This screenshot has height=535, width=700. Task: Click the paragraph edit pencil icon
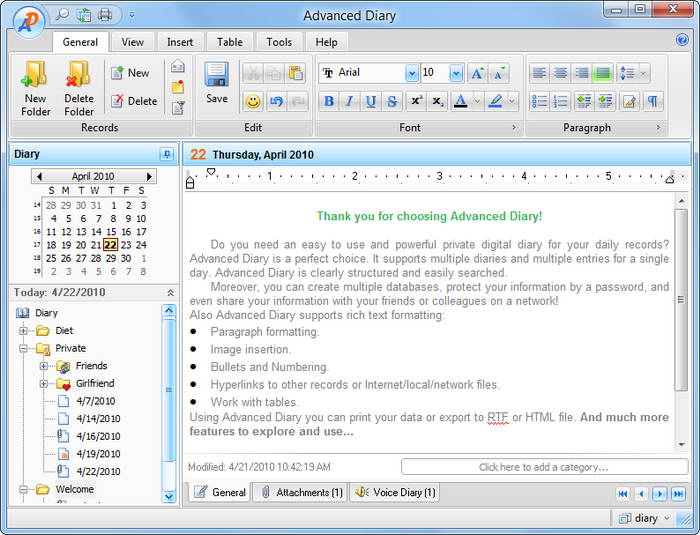point(629,101)
